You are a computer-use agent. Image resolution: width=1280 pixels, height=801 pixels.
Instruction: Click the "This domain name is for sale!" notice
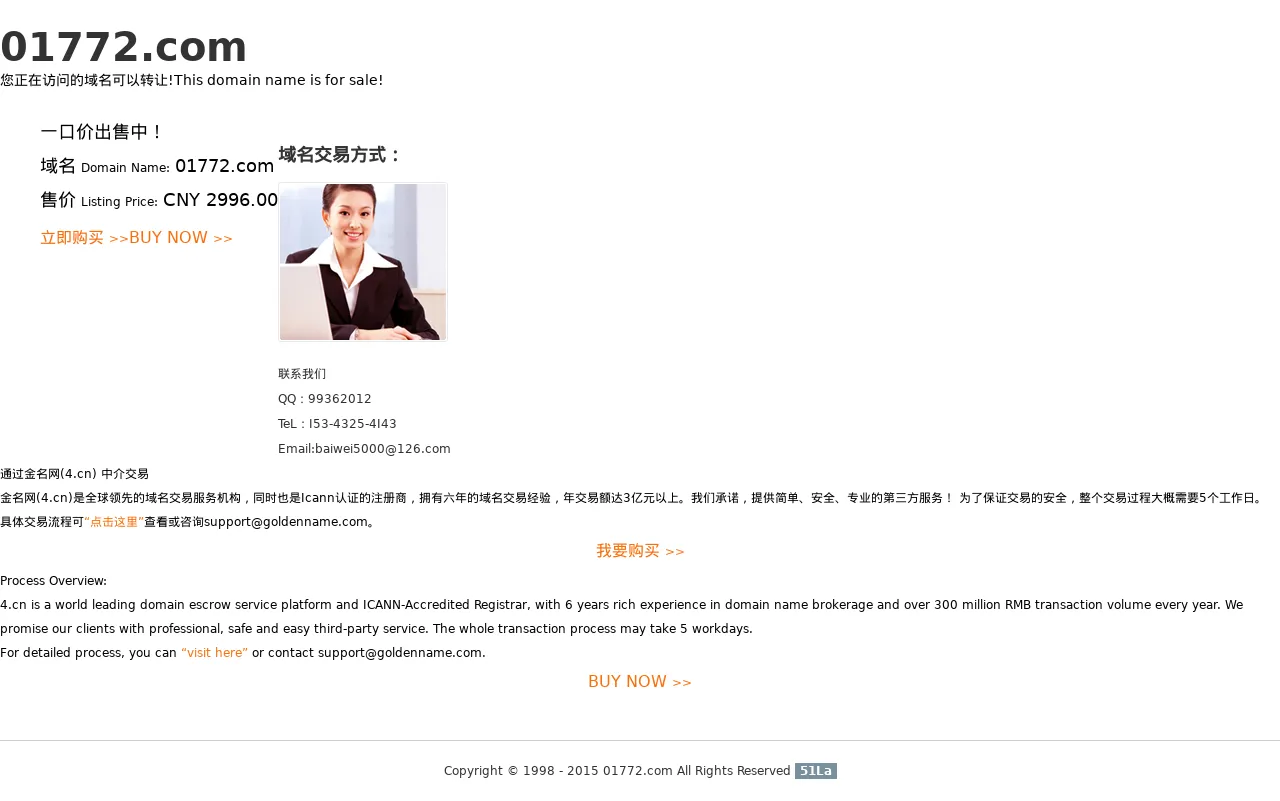tap(278, 80)
